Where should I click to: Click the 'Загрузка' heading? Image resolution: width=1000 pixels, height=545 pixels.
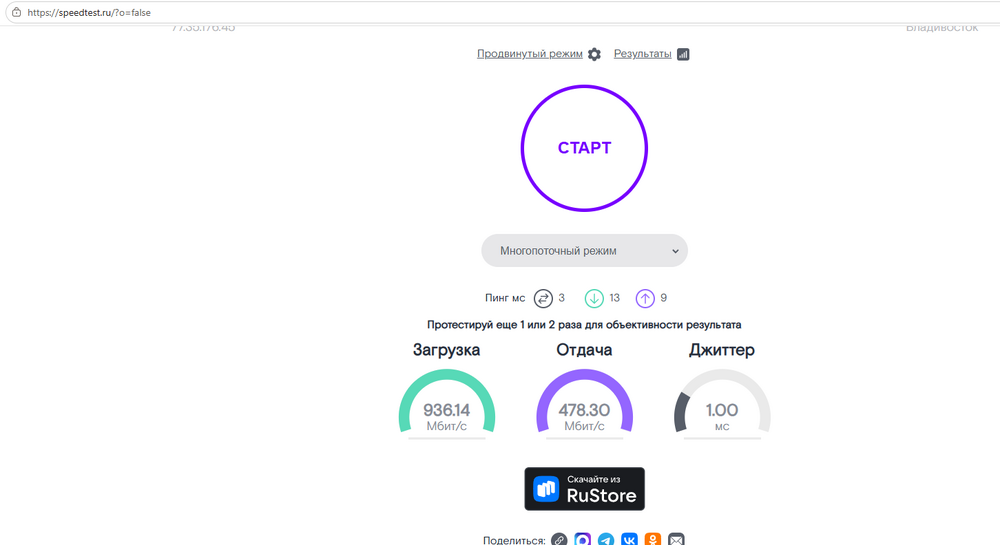(446, 350)
